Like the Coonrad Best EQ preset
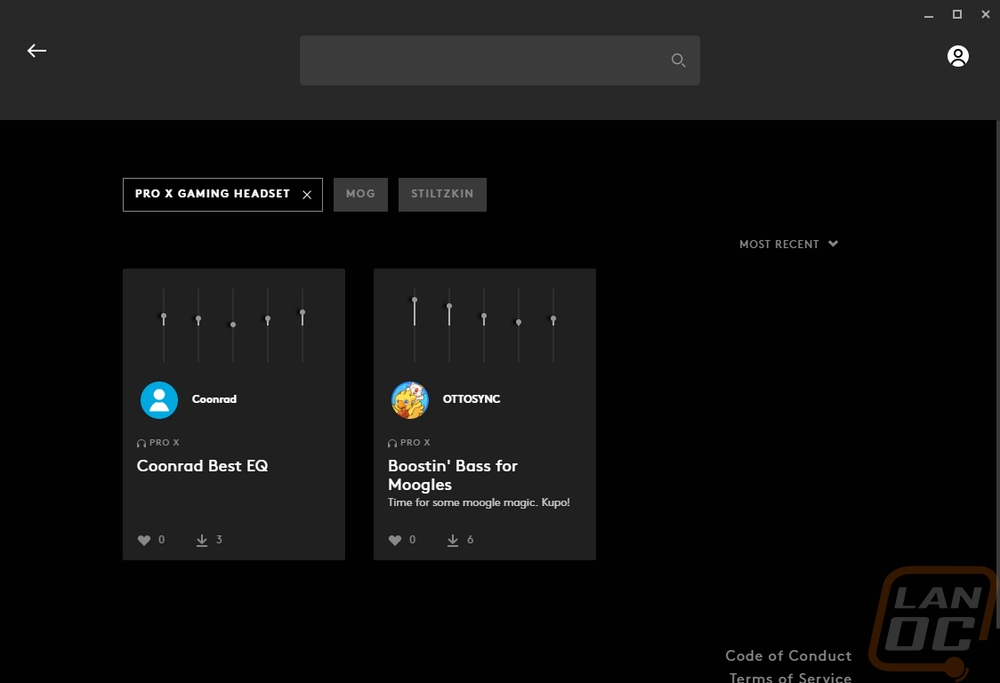The width and height of the screenshot is (1000, 683). (x=144, y=540)
